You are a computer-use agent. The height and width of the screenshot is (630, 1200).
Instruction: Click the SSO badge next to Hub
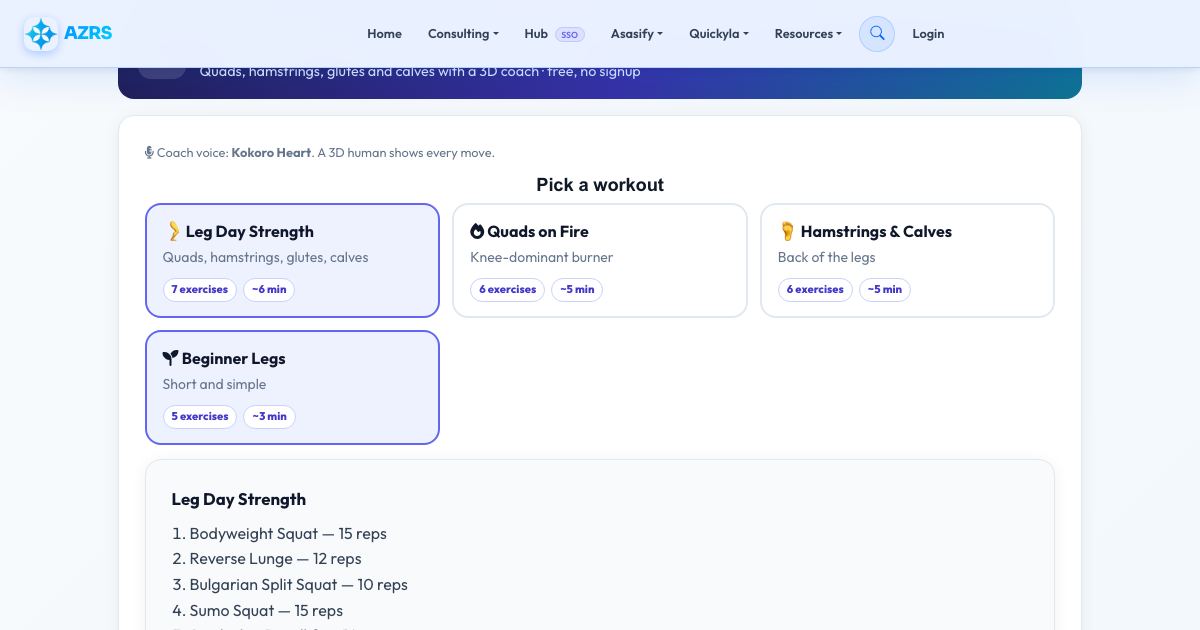570,34
